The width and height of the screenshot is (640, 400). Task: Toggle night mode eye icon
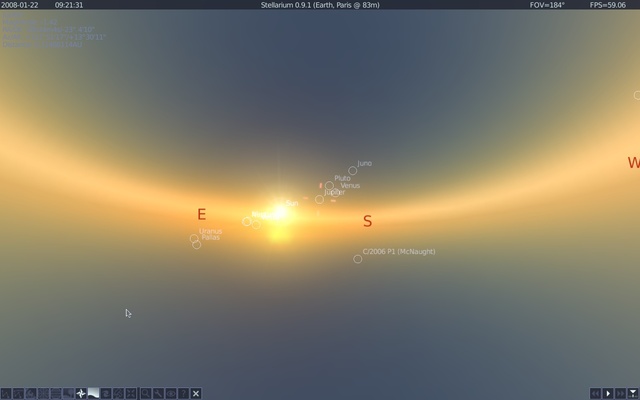pyautogui.click(x=171, y=393)
